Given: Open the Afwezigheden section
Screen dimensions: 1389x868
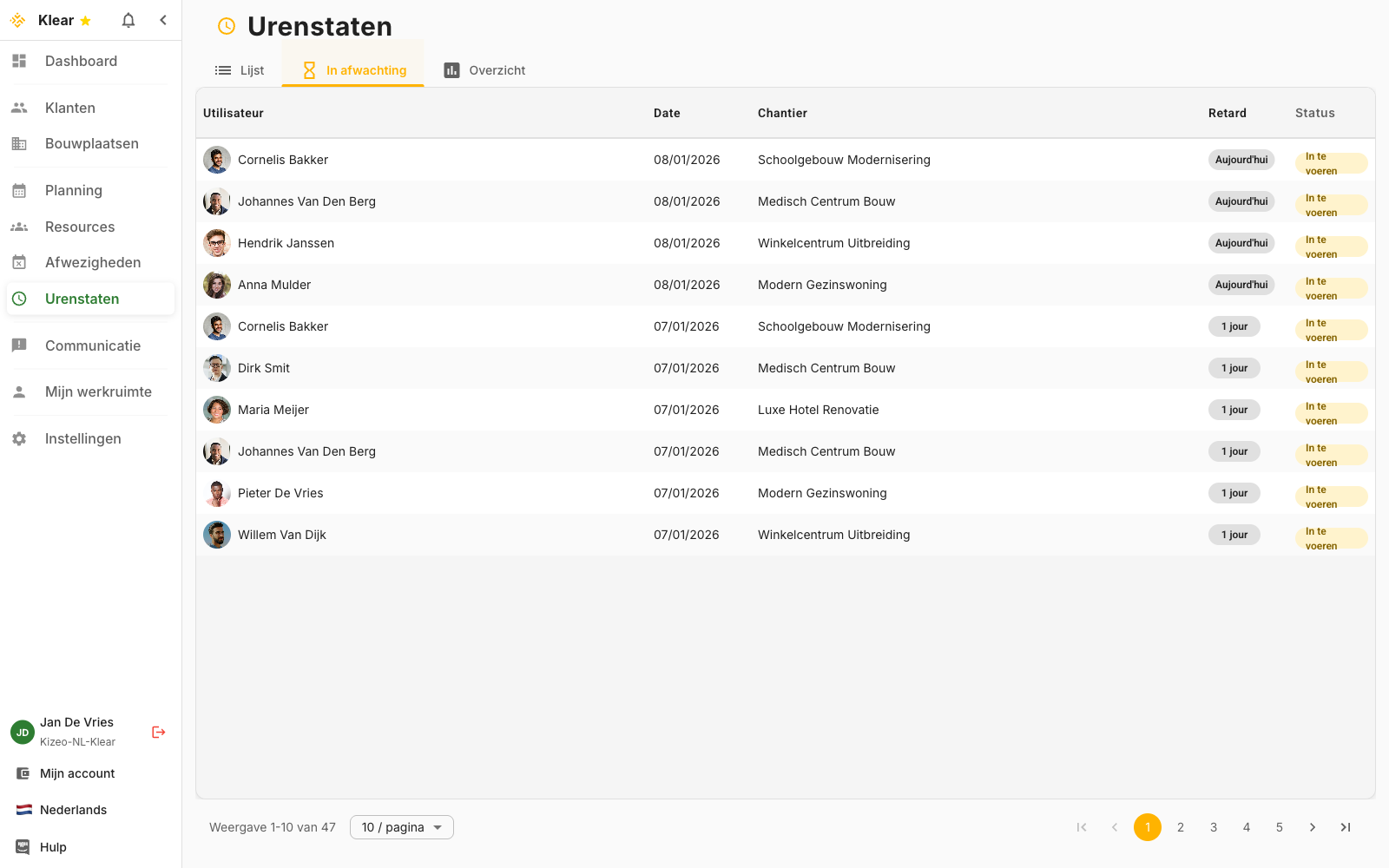Looking at the screenshot, I should click(x=92, y=262).
